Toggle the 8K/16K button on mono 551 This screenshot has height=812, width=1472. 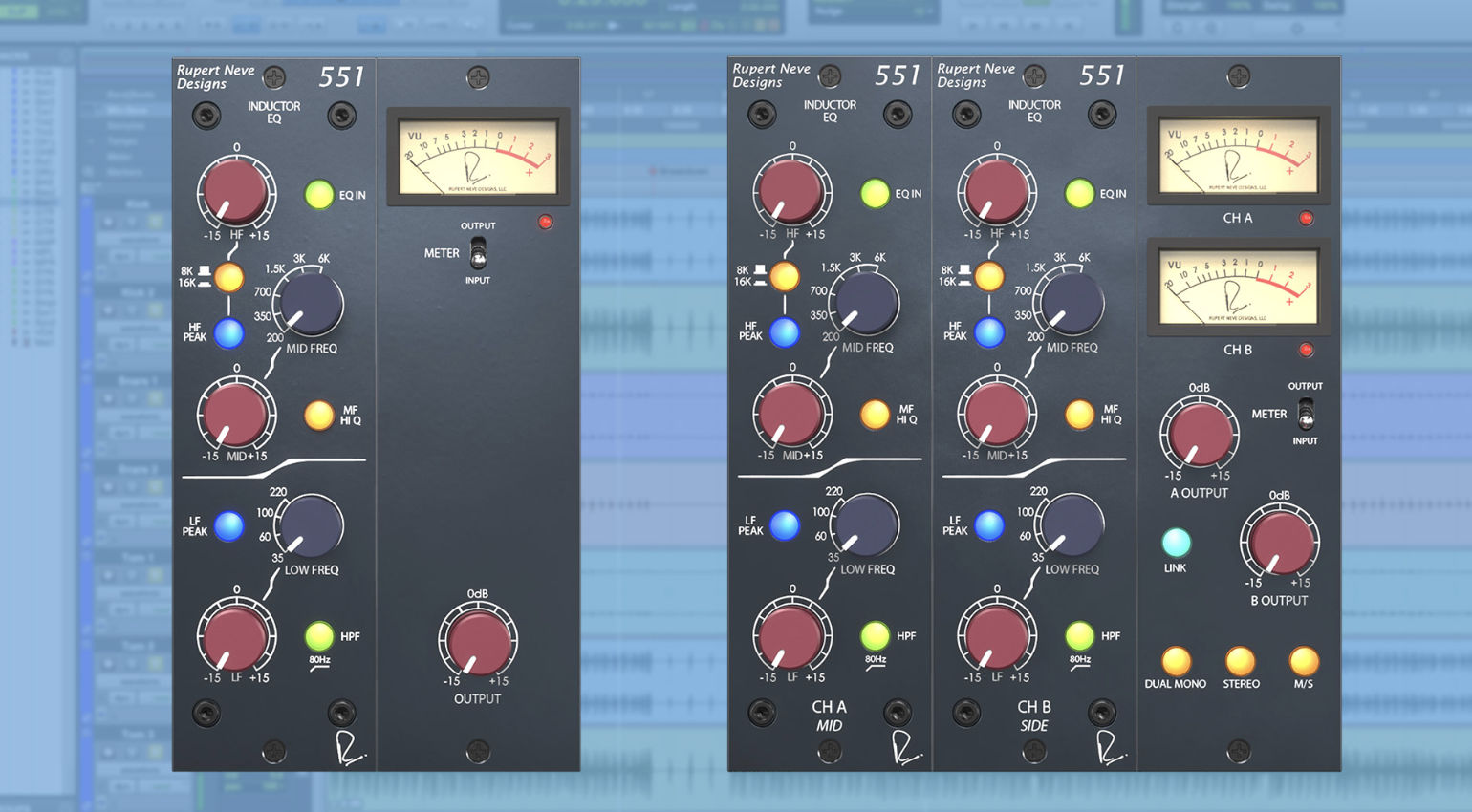(x=228, y=277)
